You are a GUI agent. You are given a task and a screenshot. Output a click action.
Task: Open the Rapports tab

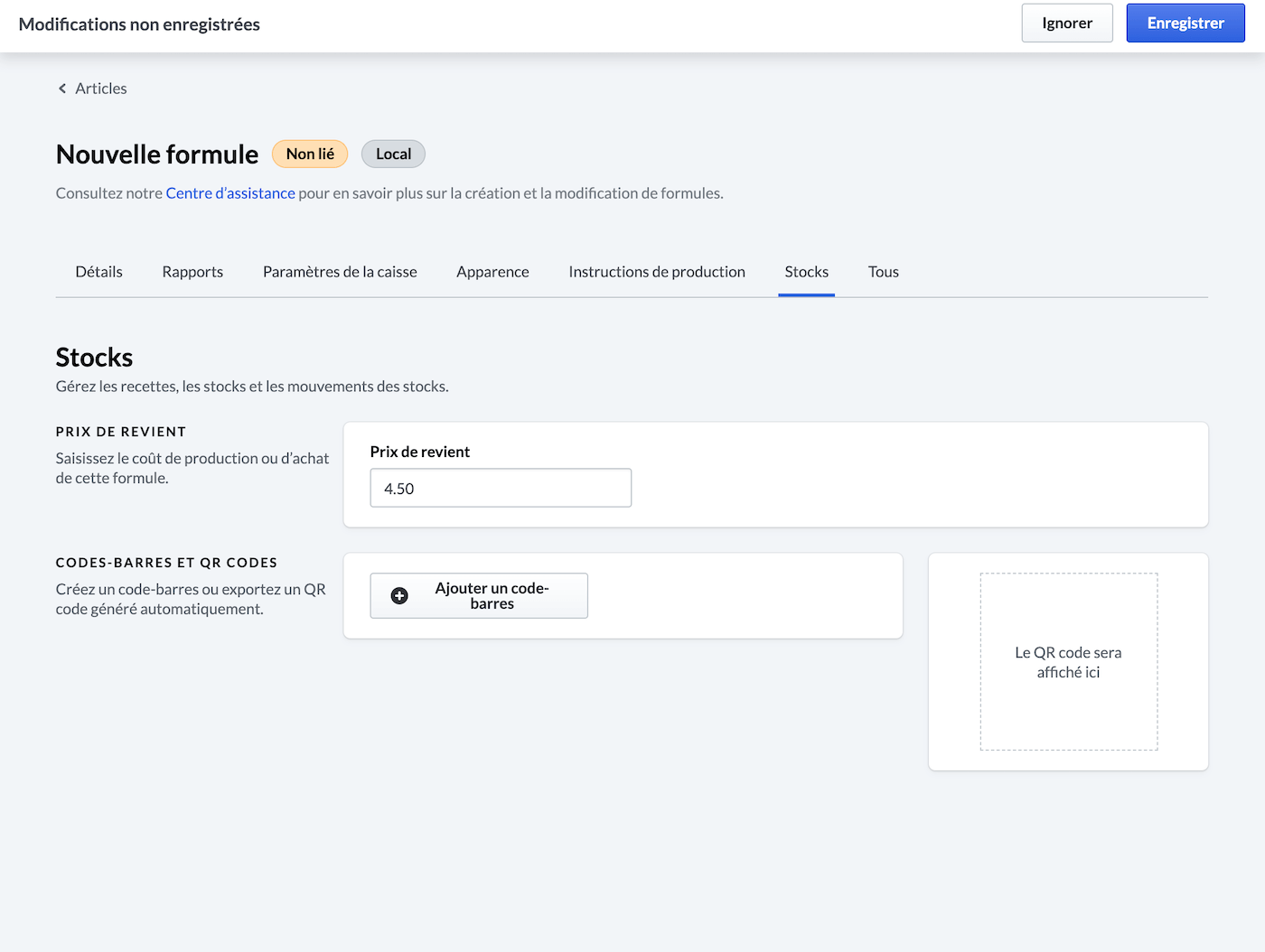[192, 272]
